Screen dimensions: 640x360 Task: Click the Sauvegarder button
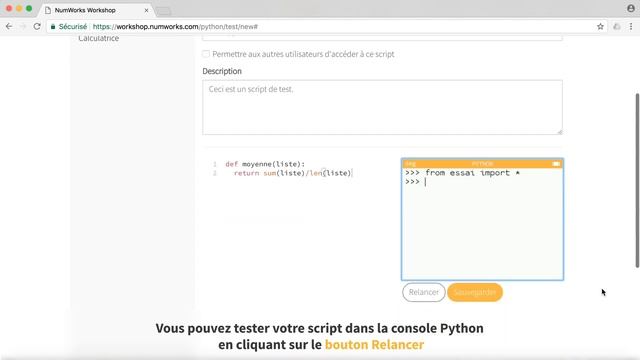point(475,292)
